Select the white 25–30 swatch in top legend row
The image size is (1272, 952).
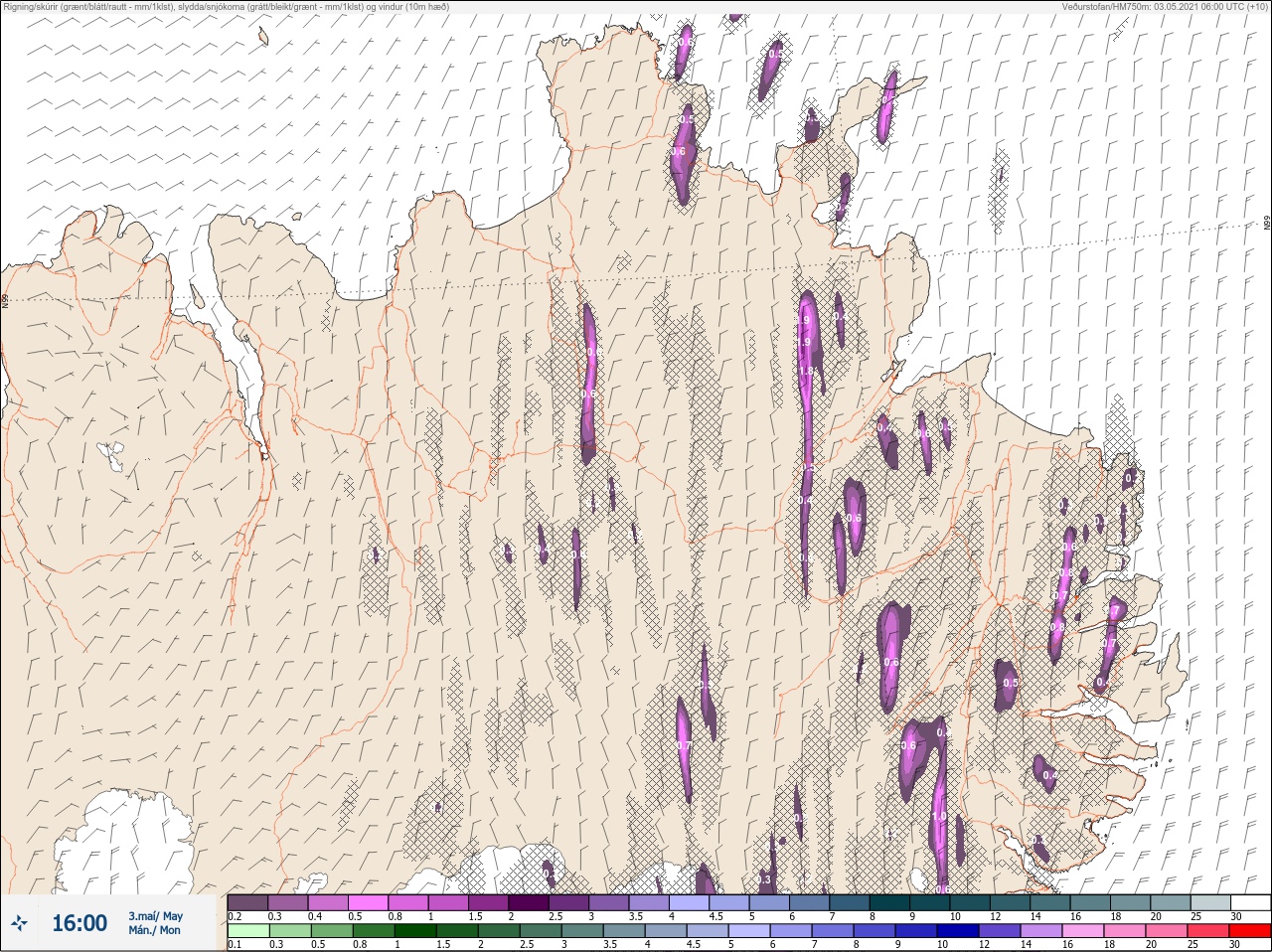coord(1250,902)
